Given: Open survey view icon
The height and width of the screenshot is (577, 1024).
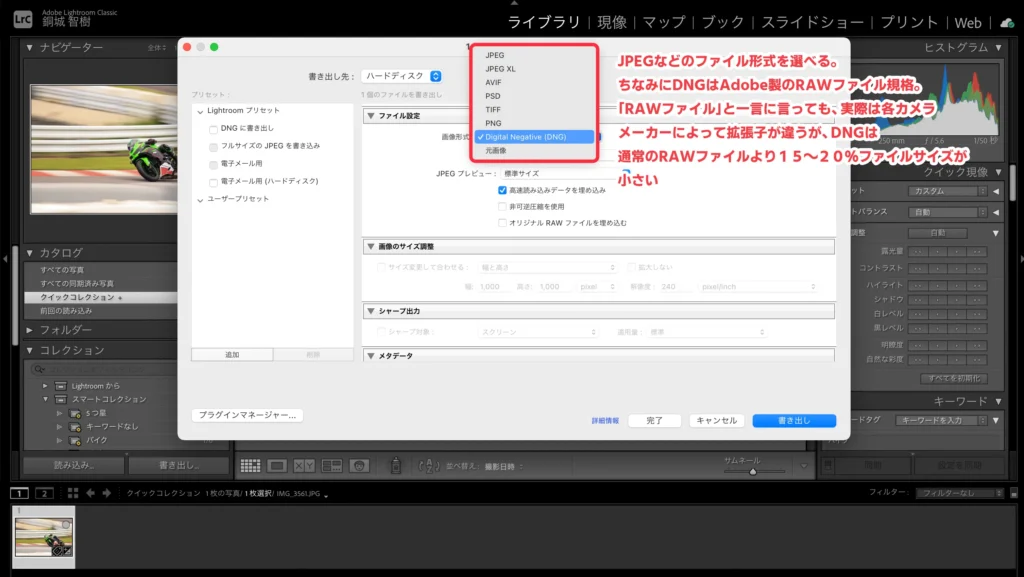Looking at the screenshot, I should pos(331,466).
